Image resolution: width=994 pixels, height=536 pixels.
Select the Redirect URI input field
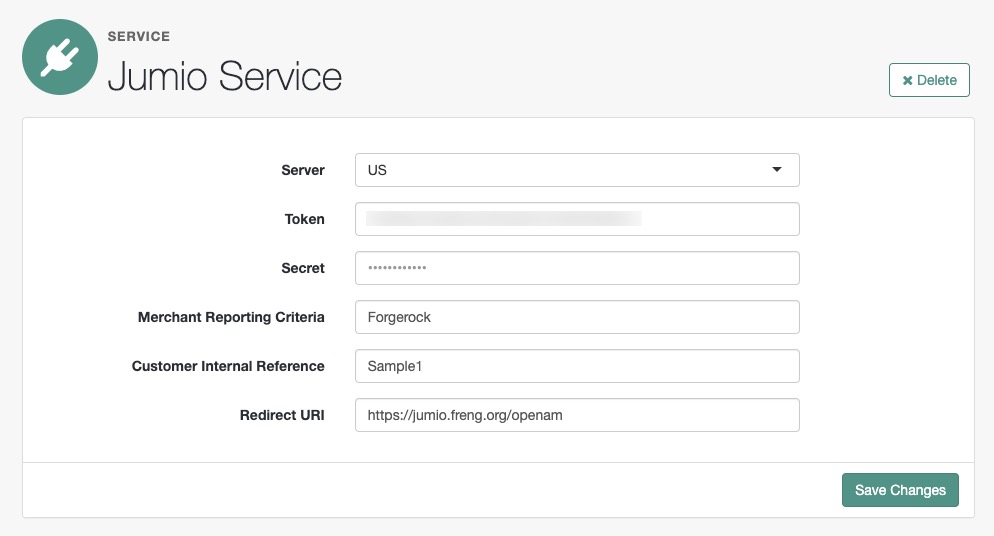[577, 415]
